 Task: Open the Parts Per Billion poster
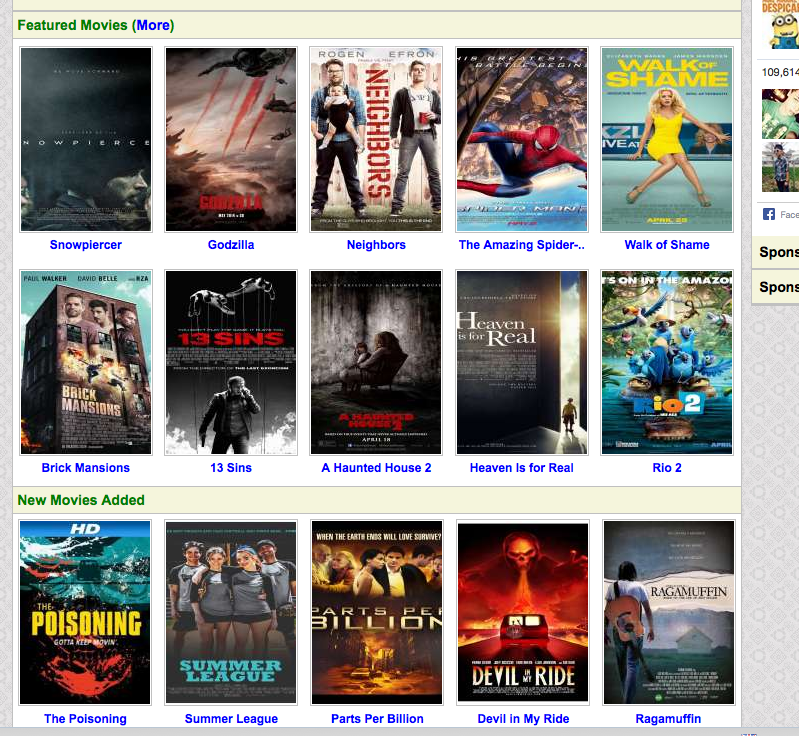(x=377, y=612)
